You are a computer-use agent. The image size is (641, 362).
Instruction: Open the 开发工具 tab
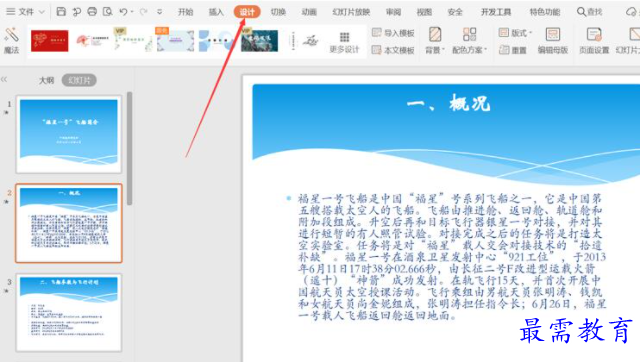coord(495,12)
